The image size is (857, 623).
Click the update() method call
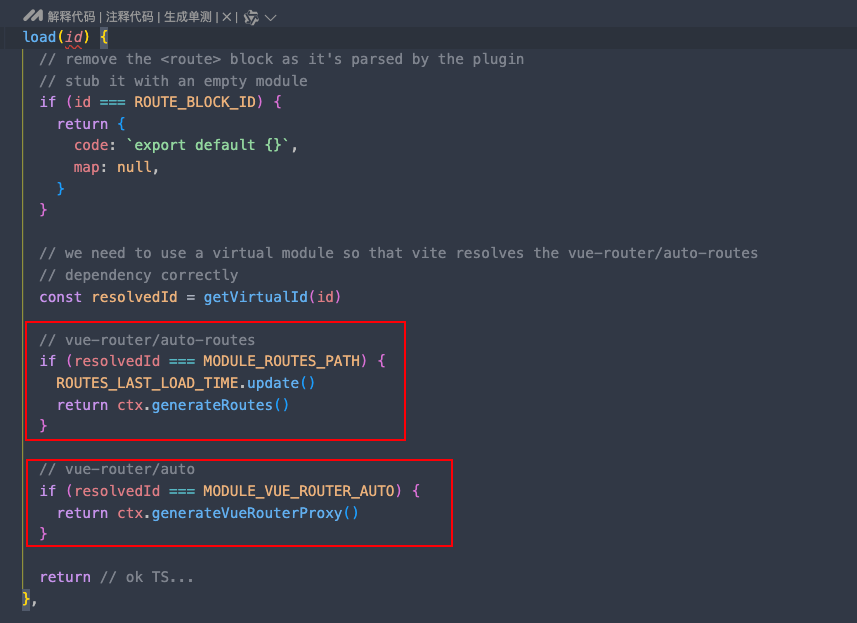[280, 383]
